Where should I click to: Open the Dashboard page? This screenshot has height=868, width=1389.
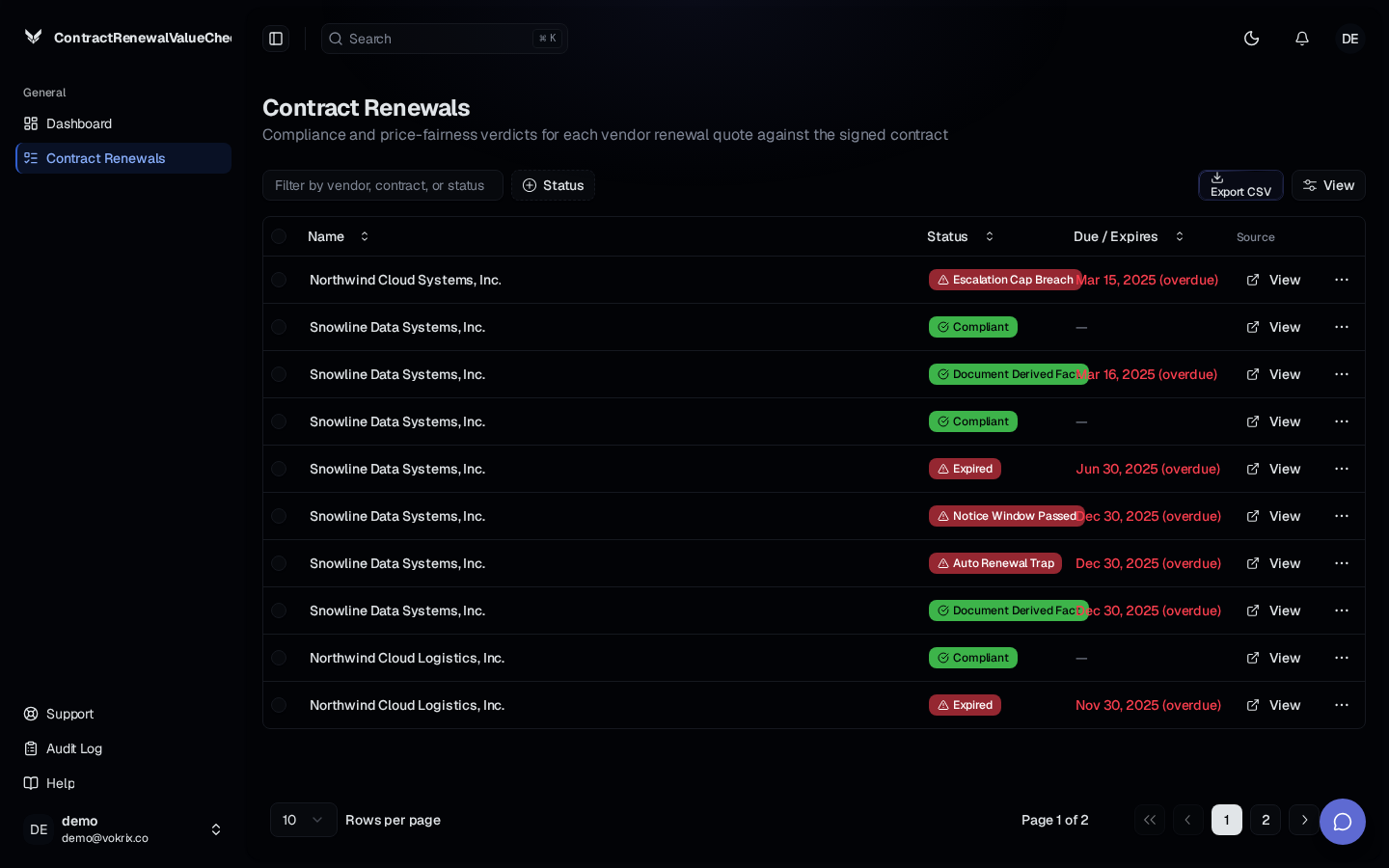click(x=123, y=123)
